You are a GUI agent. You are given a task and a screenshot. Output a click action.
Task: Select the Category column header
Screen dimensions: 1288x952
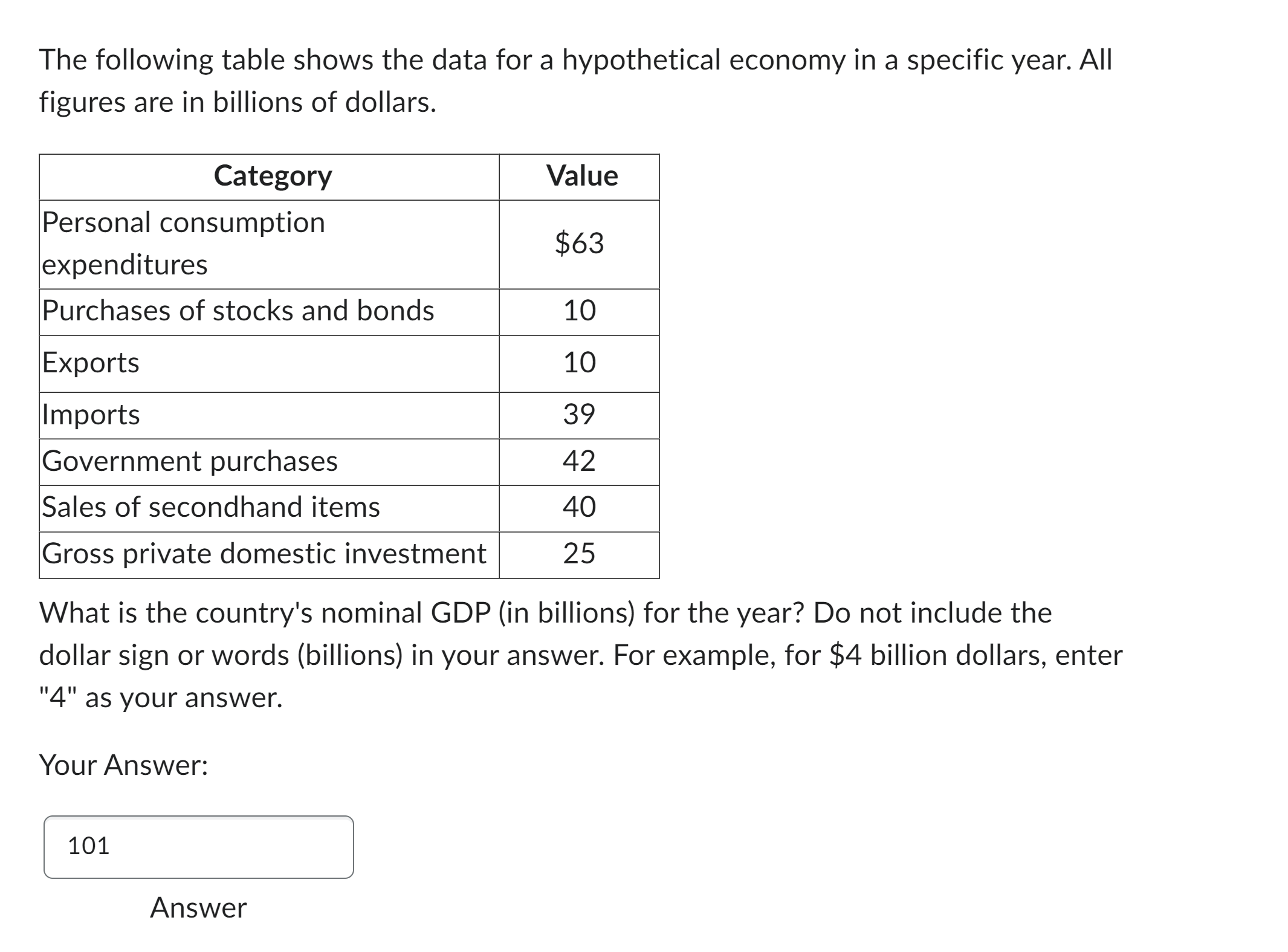pos(273,176)
